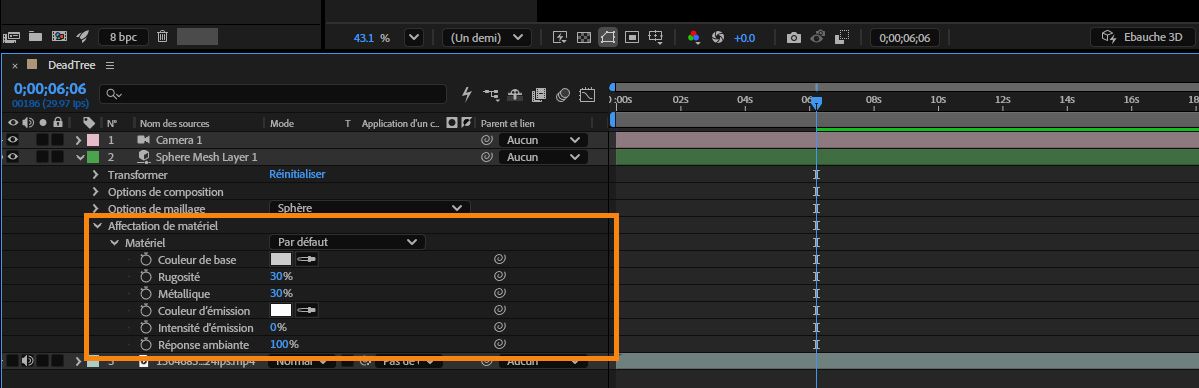
Task: Expand the Transformer property group
Action: pos(96,174)
